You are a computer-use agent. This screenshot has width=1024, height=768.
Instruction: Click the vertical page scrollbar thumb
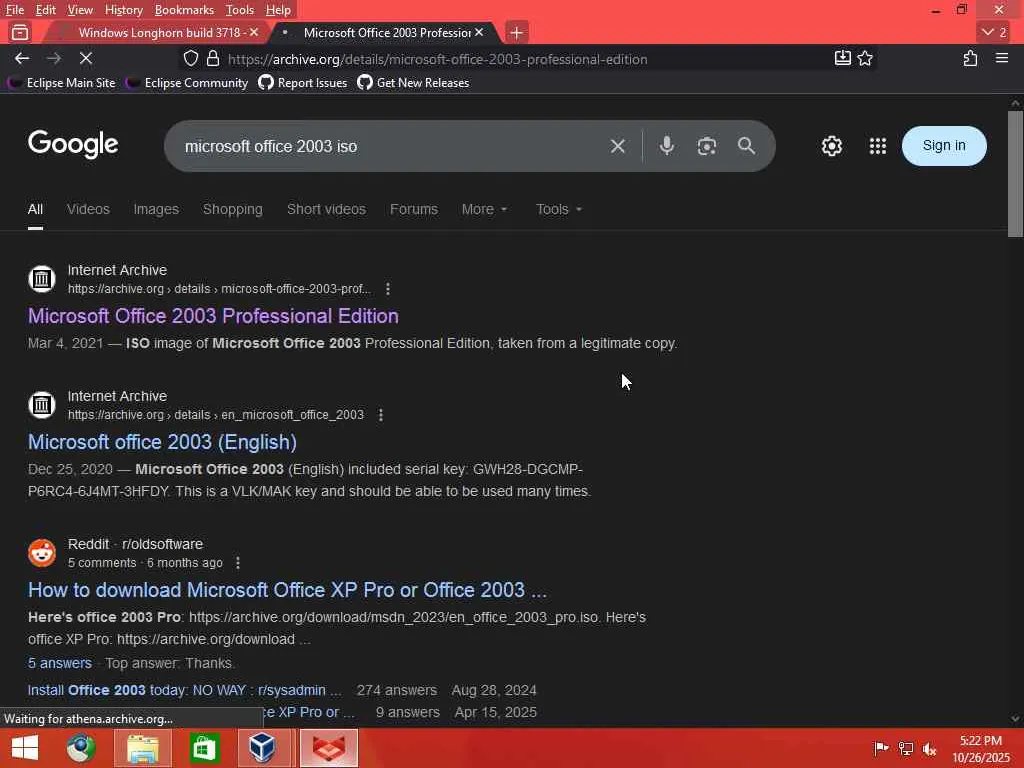point(1015,174)
